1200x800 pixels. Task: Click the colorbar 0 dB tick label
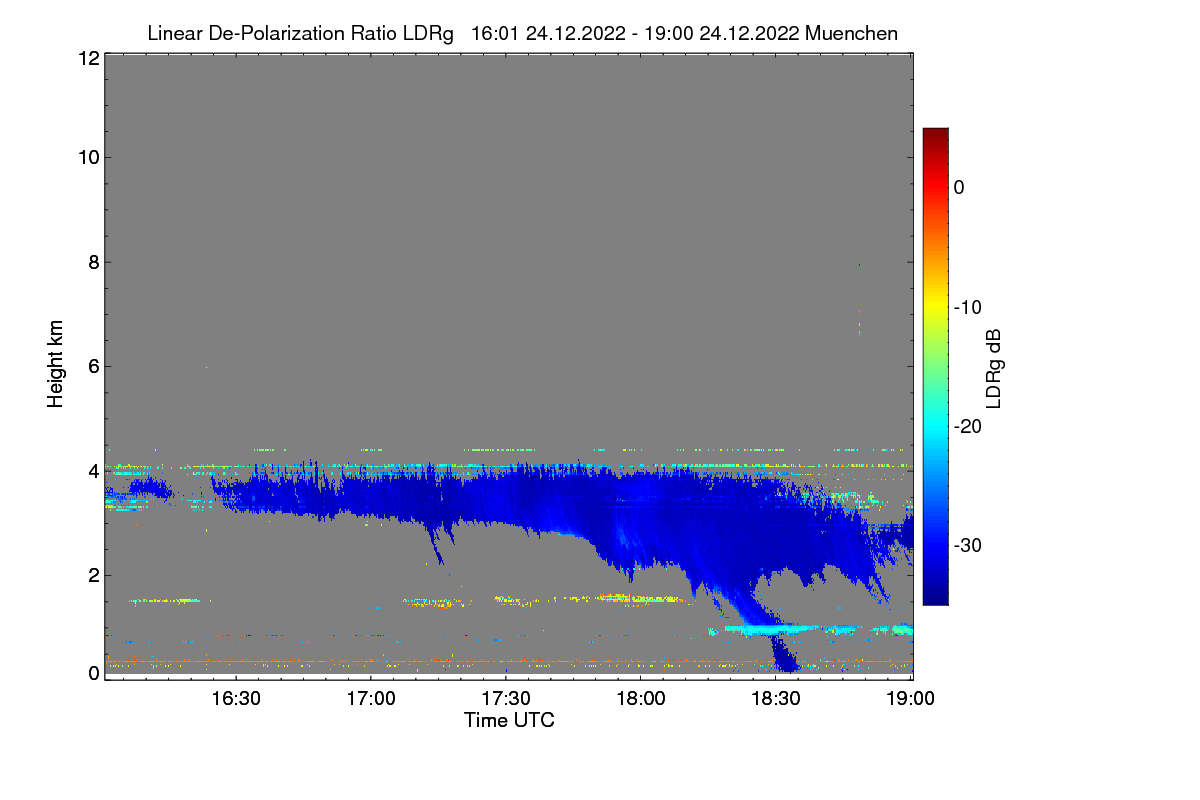pyautogui.click(x=960, y=187)
